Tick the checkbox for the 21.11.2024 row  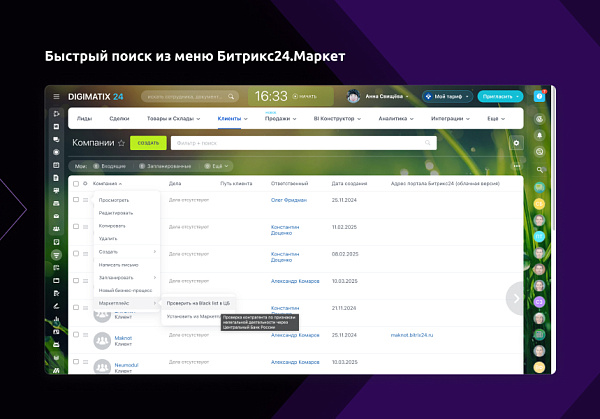coord(76,308)
